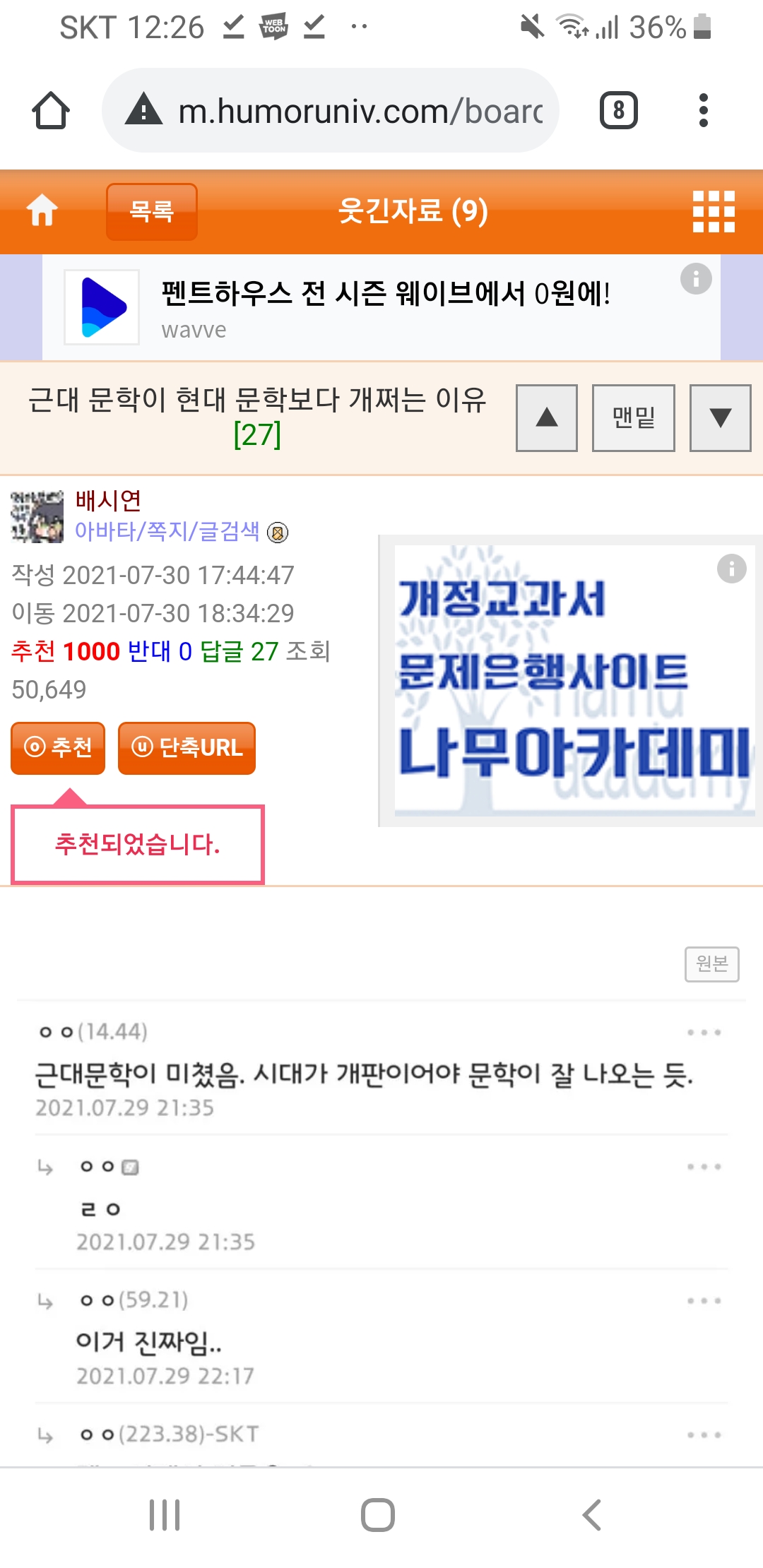This screenshot has height=1568, width=763.
Task: Tap the badge icon beside 아바타/쪽지/글검색
Action: [x=278, y=533]
